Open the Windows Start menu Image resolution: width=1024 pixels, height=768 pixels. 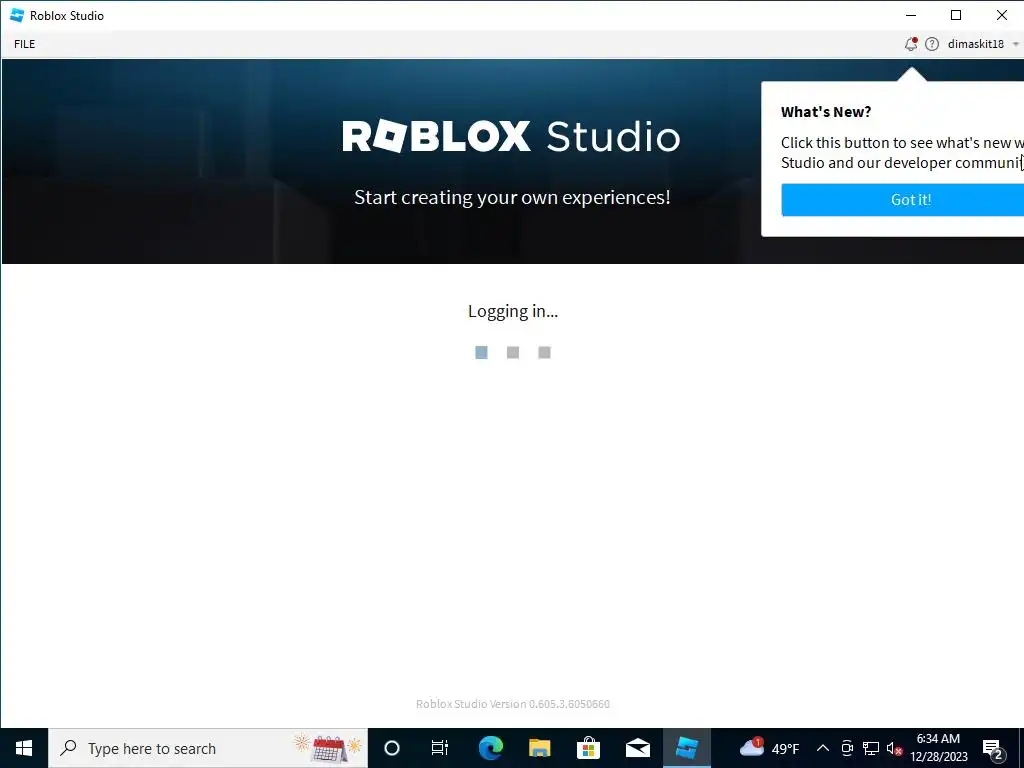[x=24, y=748]
